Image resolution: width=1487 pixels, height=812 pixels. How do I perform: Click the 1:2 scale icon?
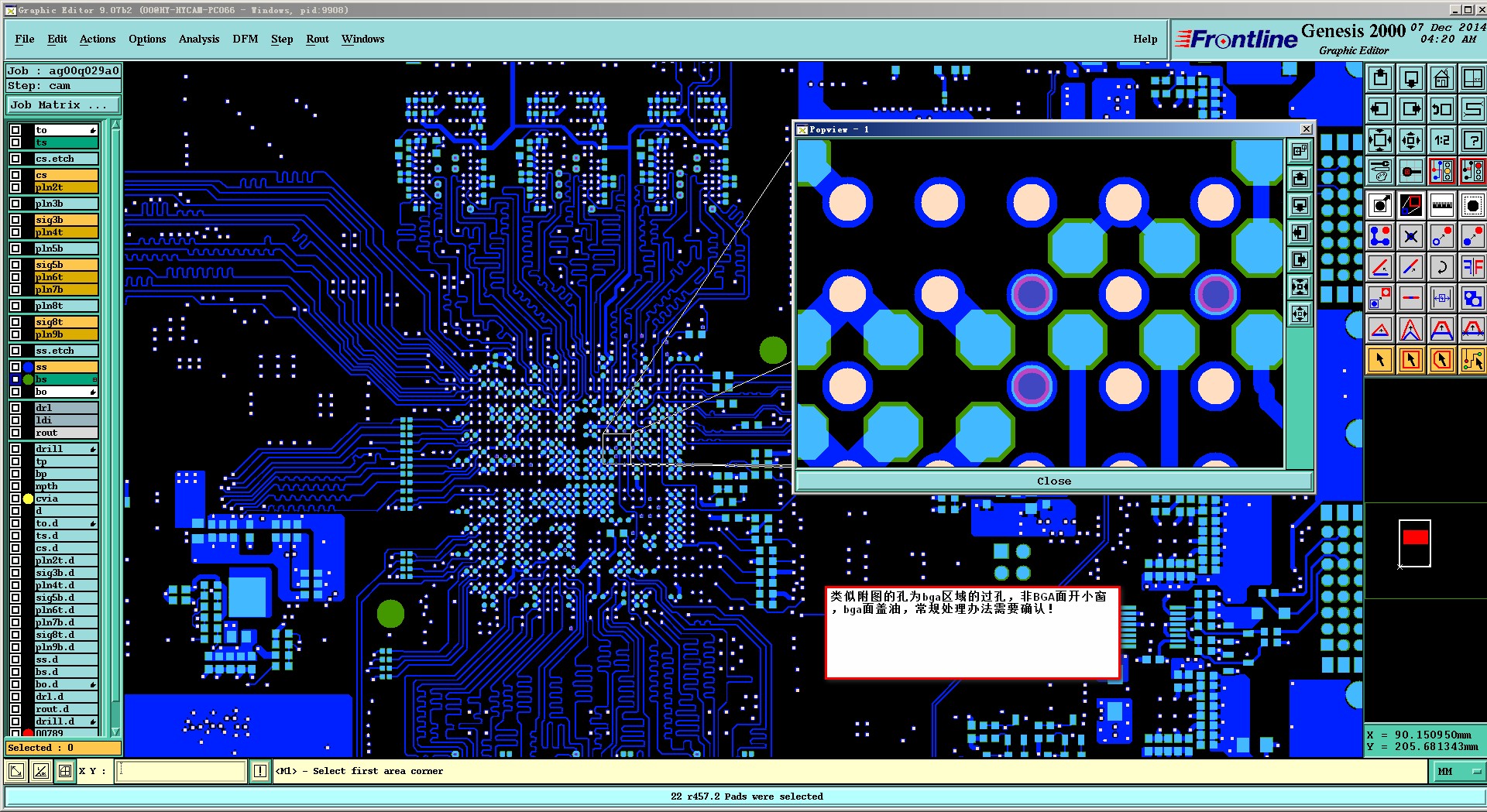tap(1441, 140)
